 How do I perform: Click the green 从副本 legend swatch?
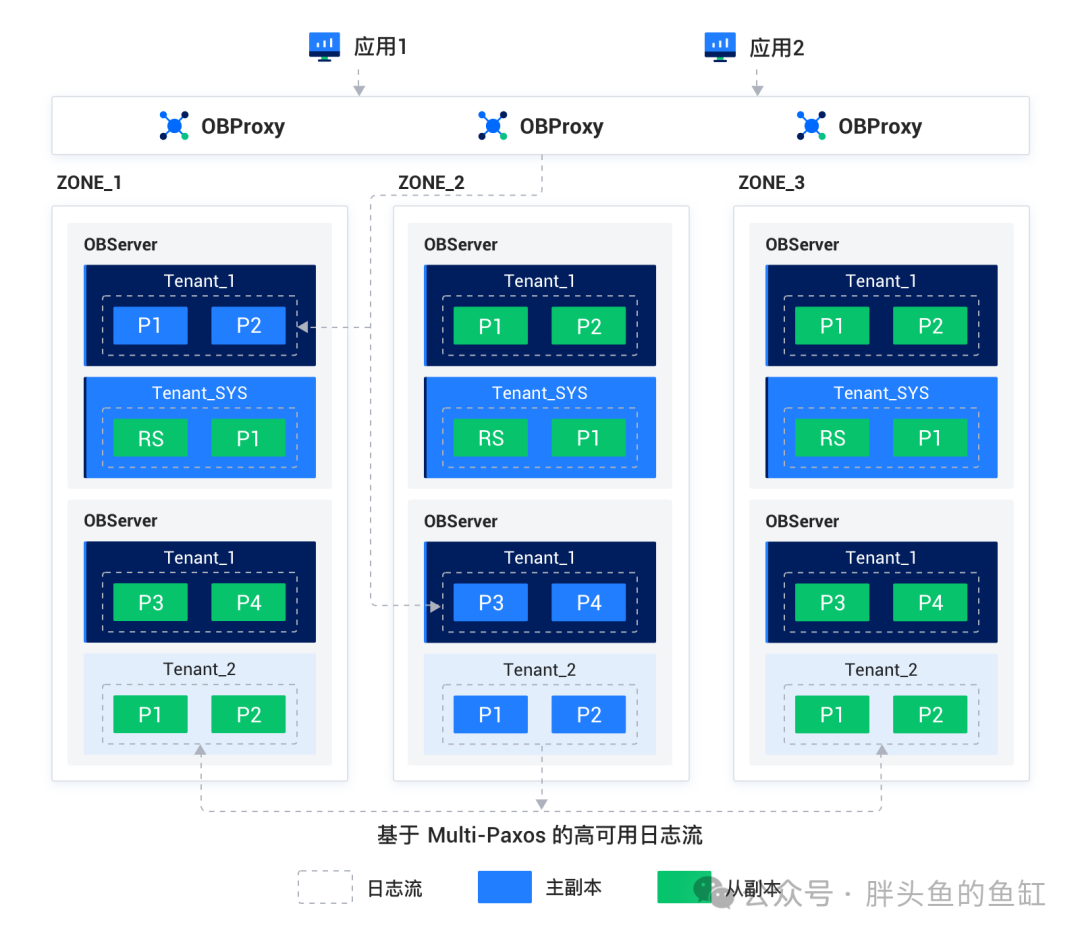(684, 887)
